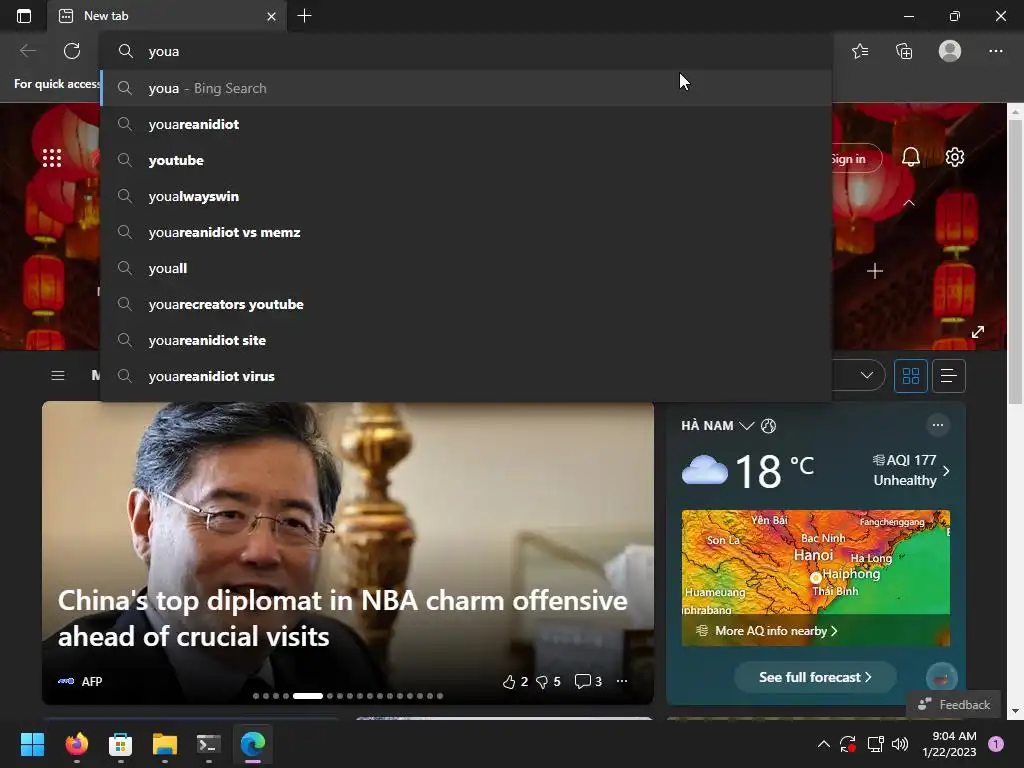Switch feed to grid view
Image resolution: width=1024 pixels, height=768 pixels.
click(x=910, y=376)
